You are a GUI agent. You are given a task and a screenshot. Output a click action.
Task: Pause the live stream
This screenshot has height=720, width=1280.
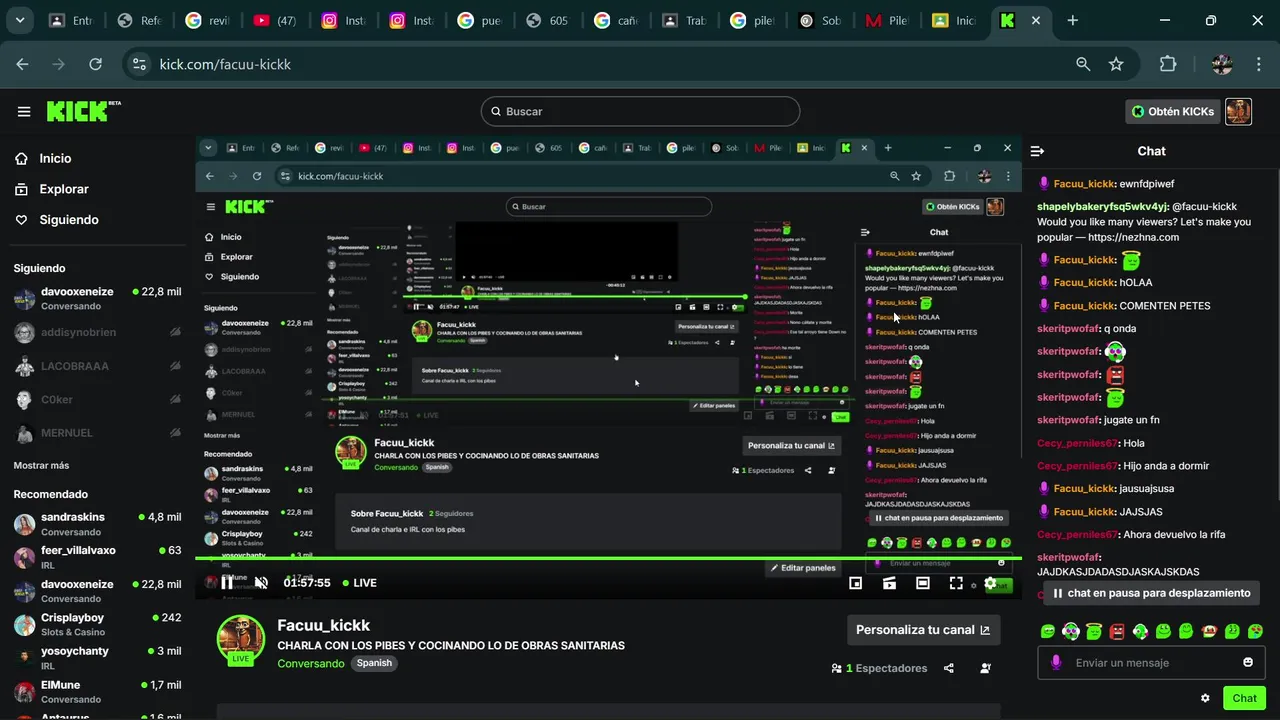pos(227,582)
